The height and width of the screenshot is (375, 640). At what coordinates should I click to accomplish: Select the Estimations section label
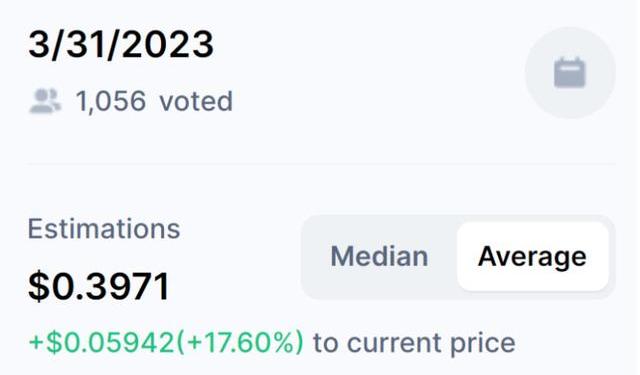(104, 229)
